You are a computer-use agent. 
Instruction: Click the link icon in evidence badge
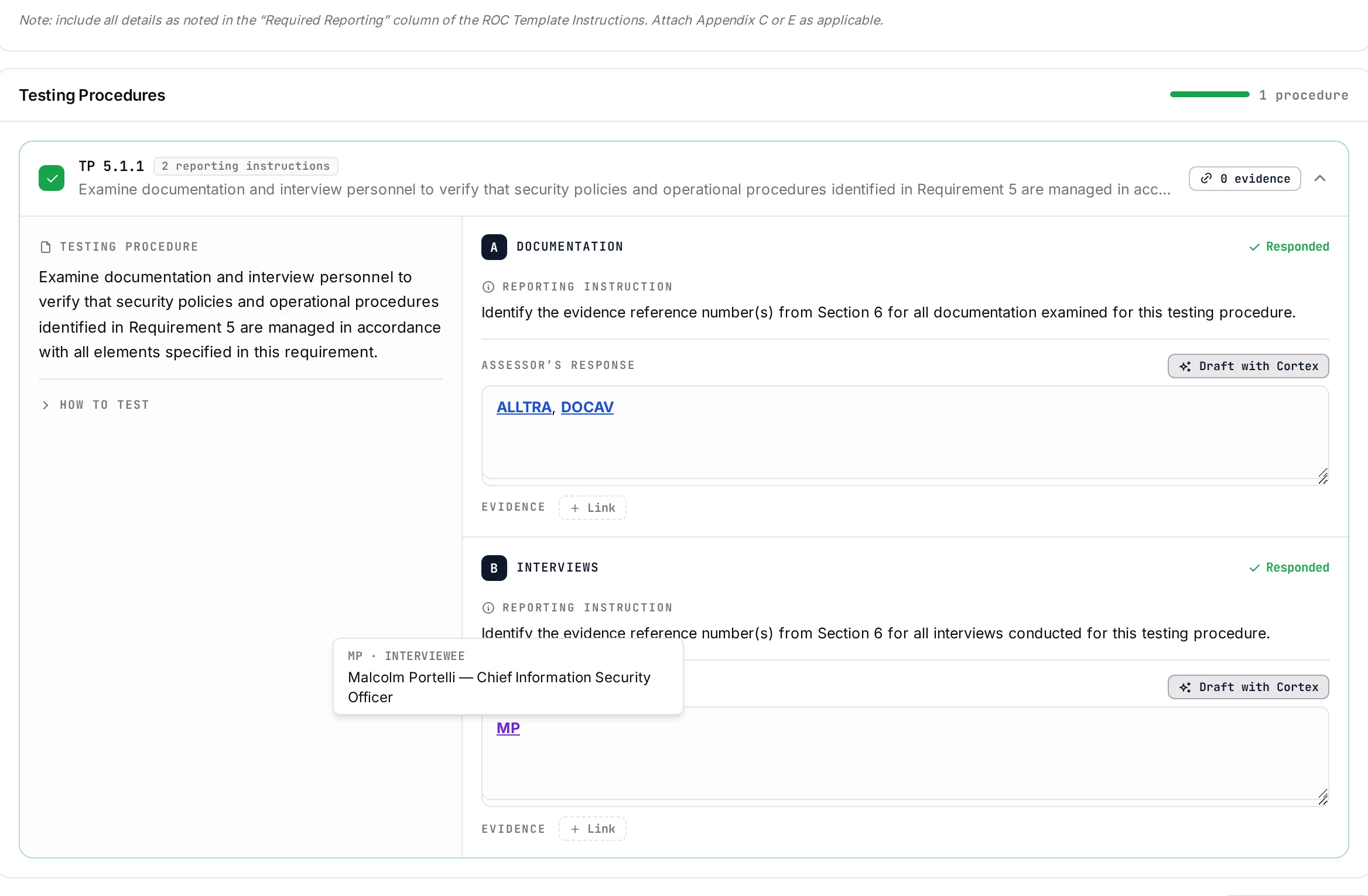(1206, 179)
